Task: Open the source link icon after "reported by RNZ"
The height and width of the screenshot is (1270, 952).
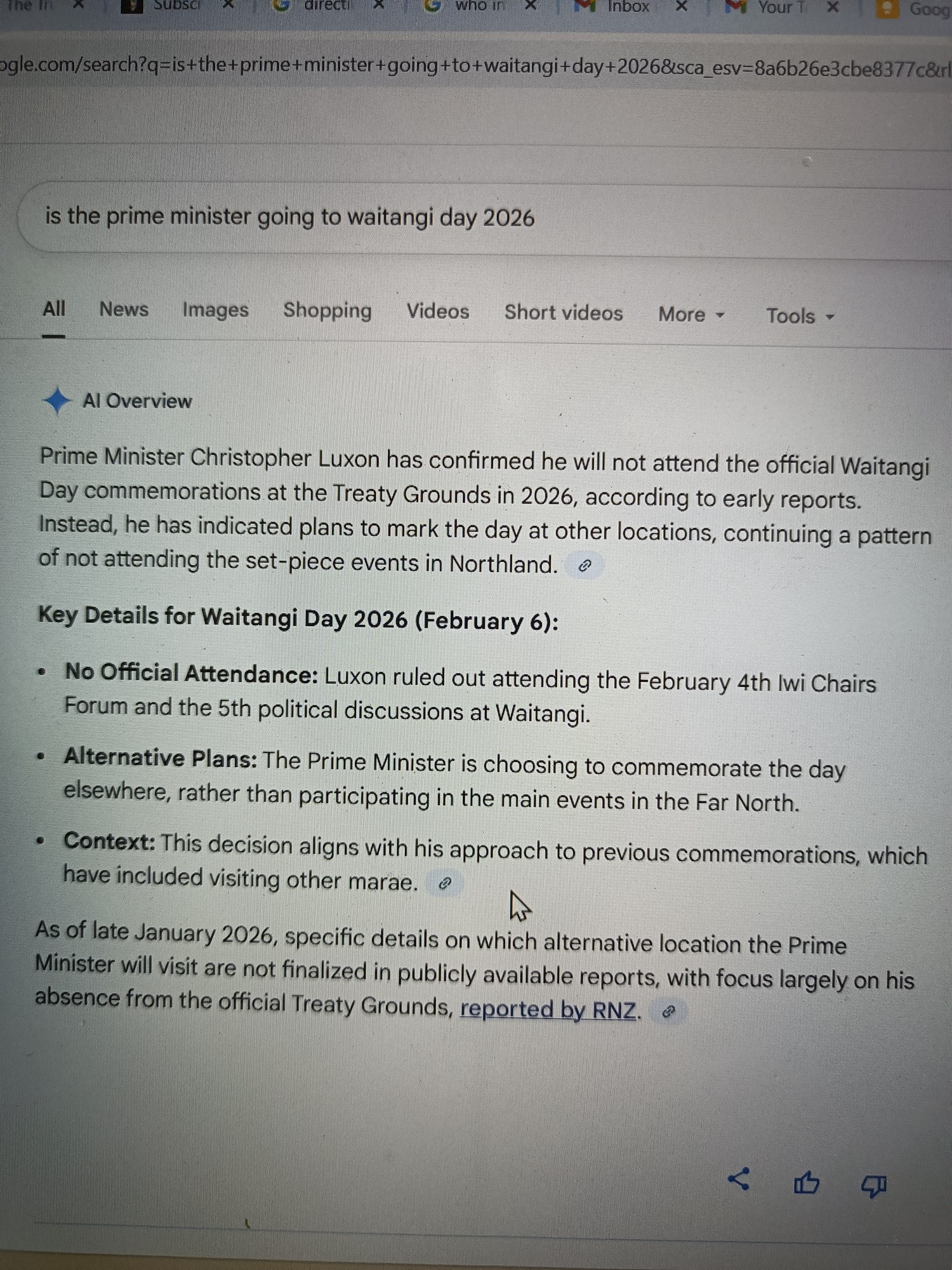Action: (x=668, y=1012)
